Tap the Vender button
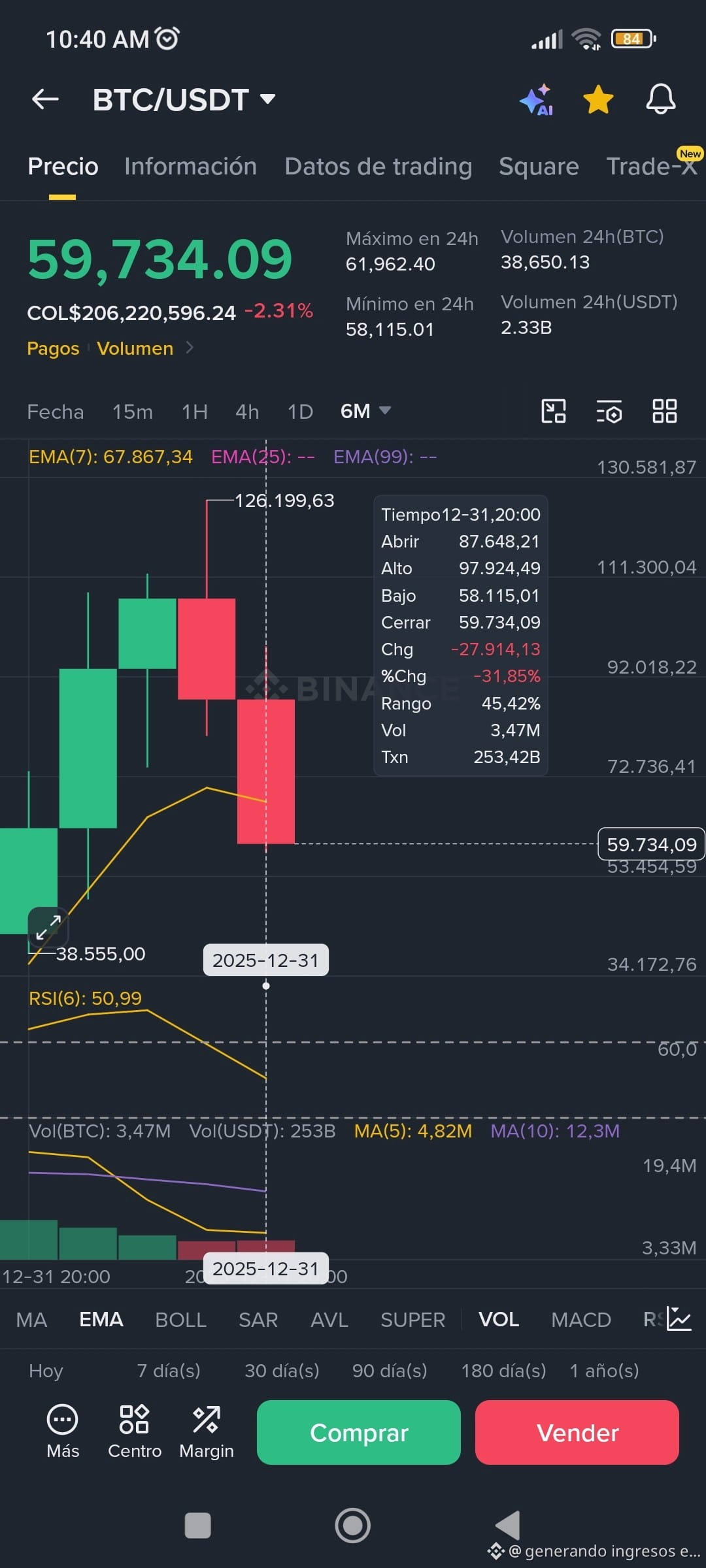This screenshot has height=1568, width=706. pyautogui.click(x=577, y=1432)
